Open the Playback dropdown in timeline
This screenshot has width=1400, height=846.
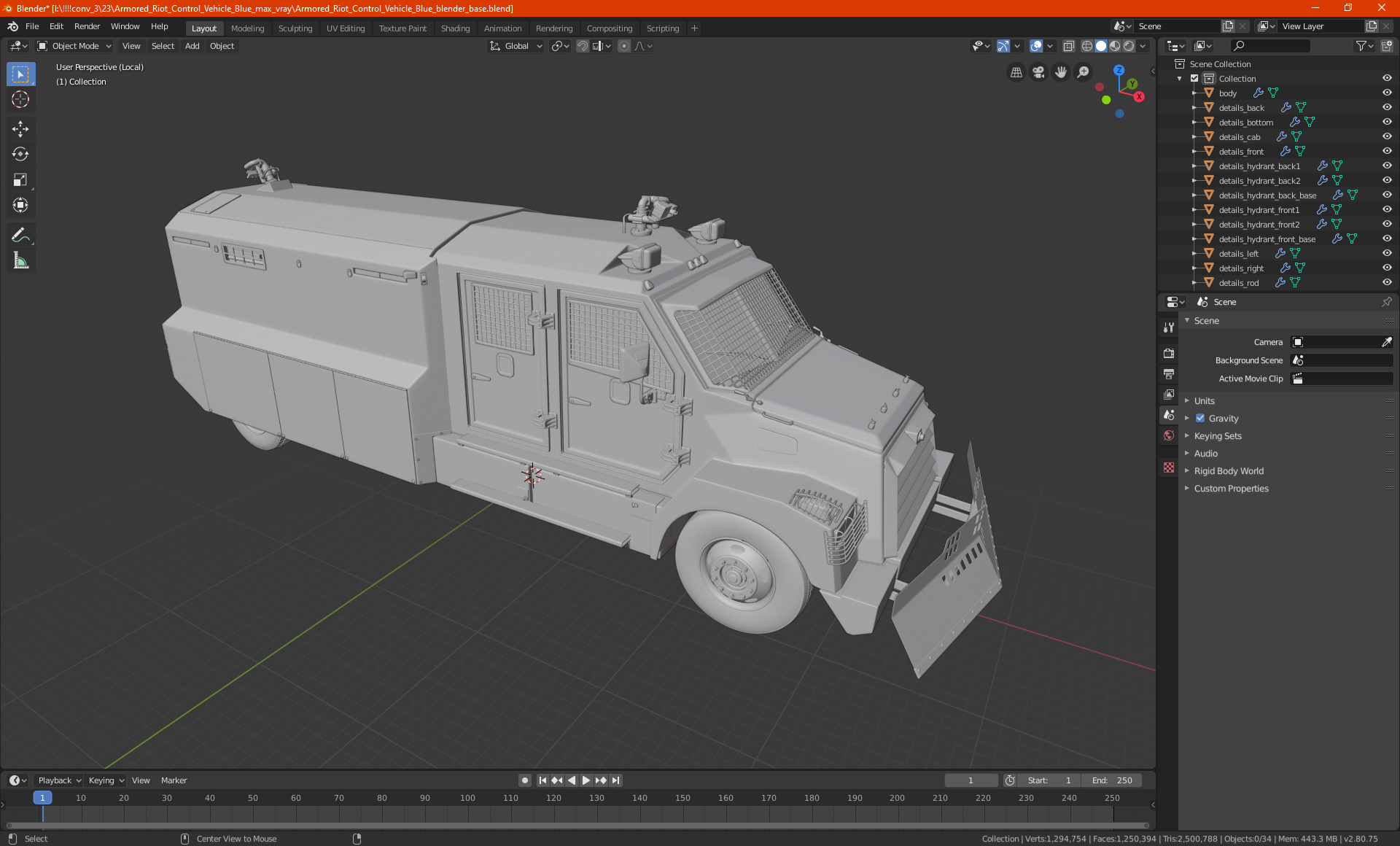pos(59,780)
